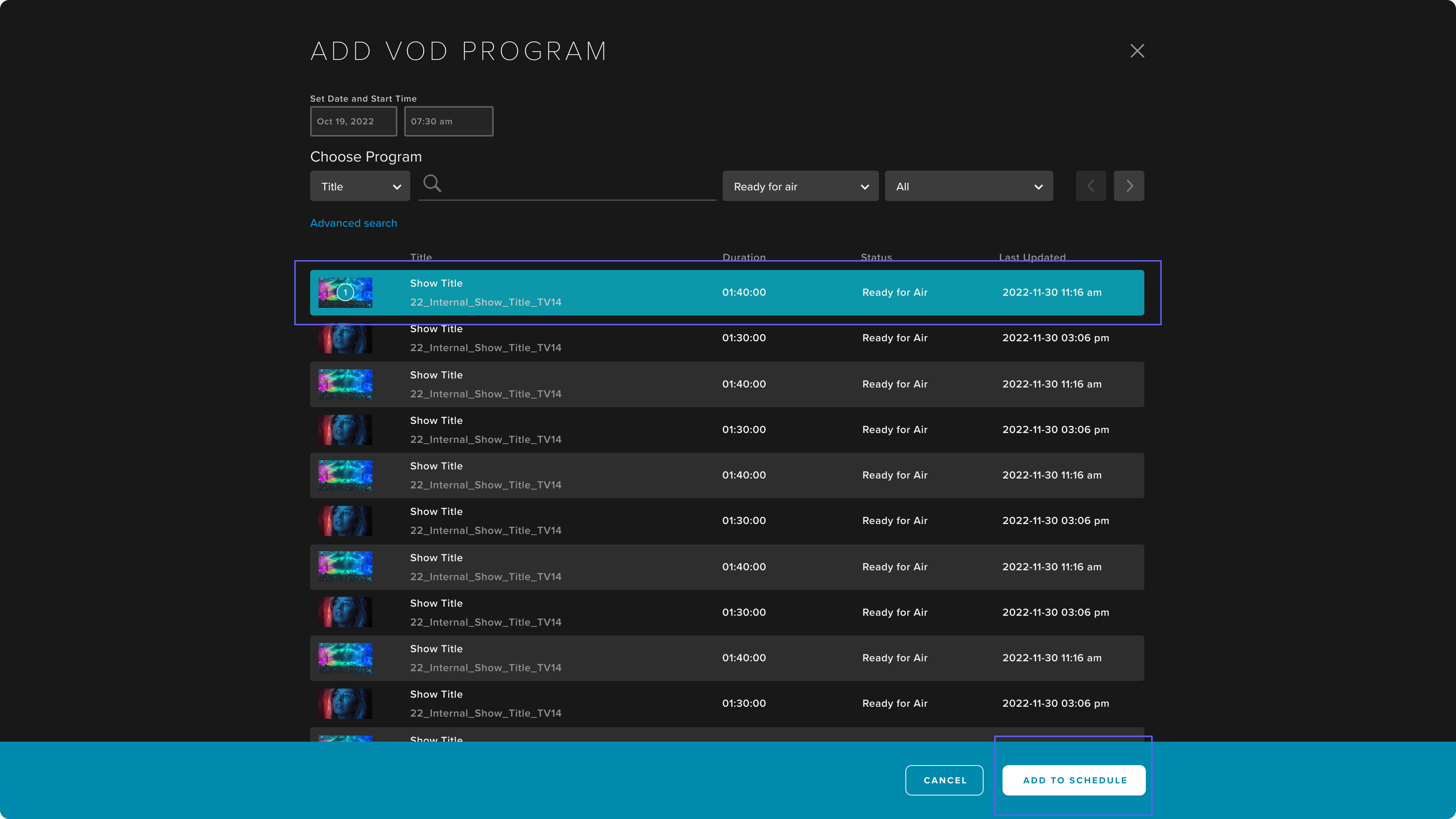Image resolution: width=1456 pixels, height=819 pixels.
Task: Click ADD TO SCHEDULE button
Action: tap(1074, 780)
